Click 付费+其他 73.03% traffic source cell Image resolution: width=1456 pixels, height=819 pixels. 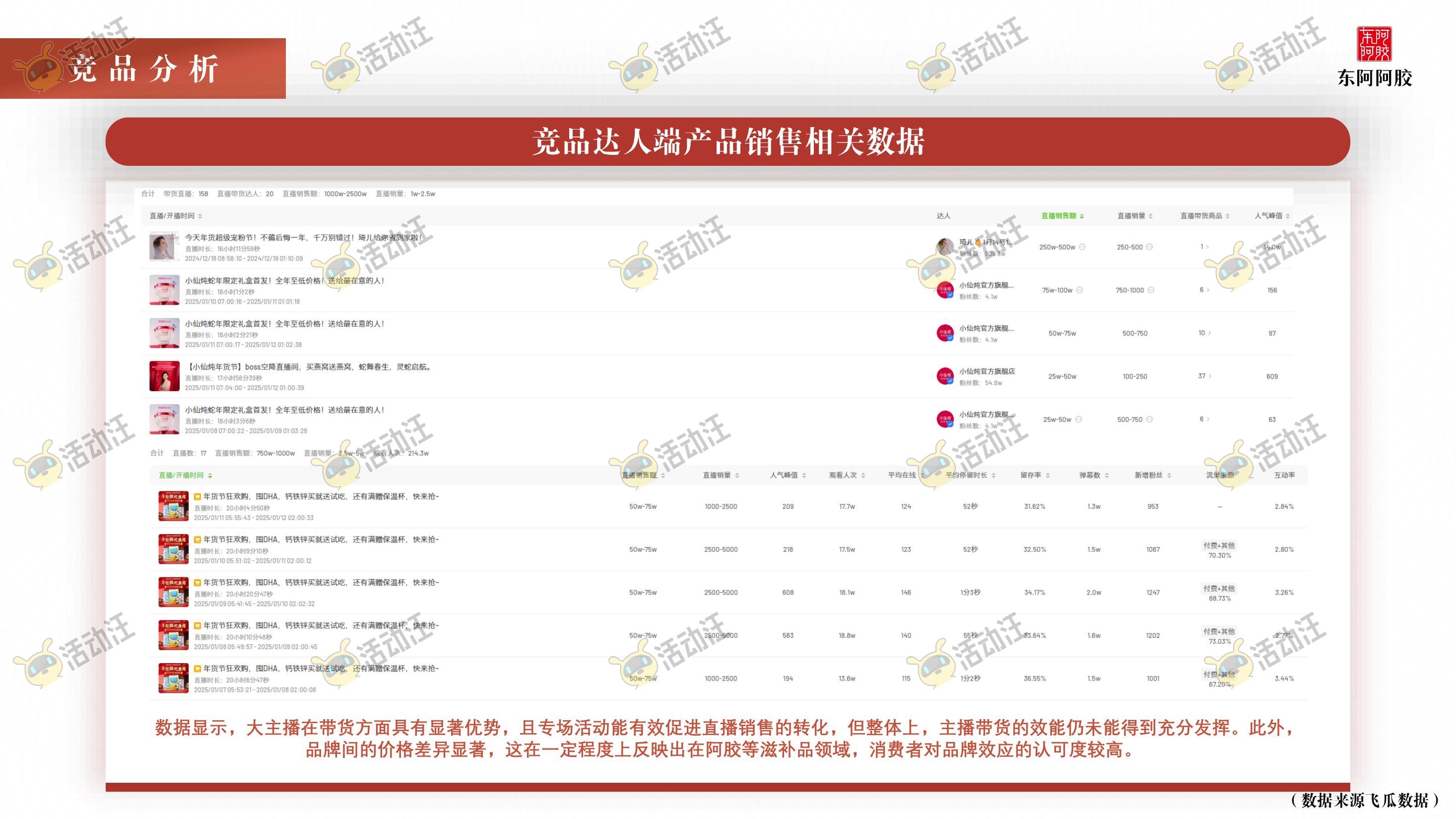pyautogui.click(x=1219, y=636)
